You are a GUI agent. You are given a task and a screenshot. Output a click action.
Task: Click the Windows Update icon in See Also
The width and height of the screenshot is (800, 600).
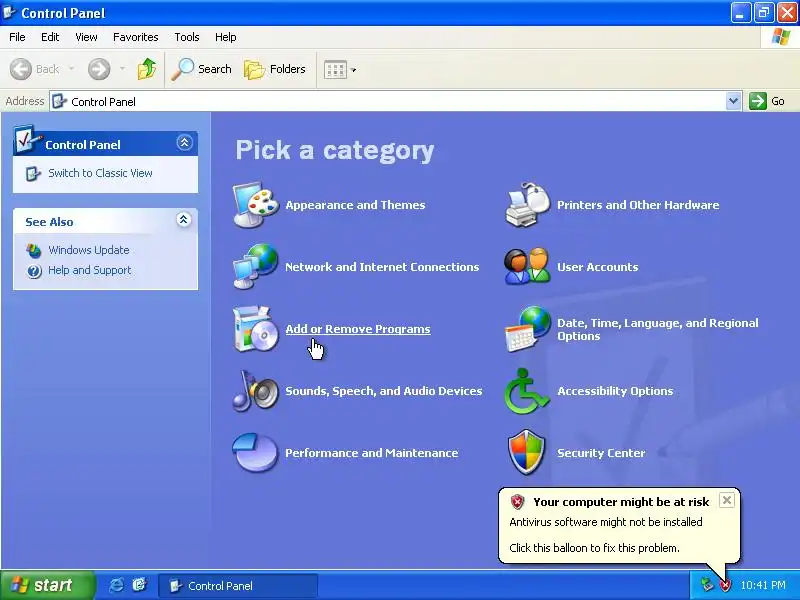click(34, 250)
